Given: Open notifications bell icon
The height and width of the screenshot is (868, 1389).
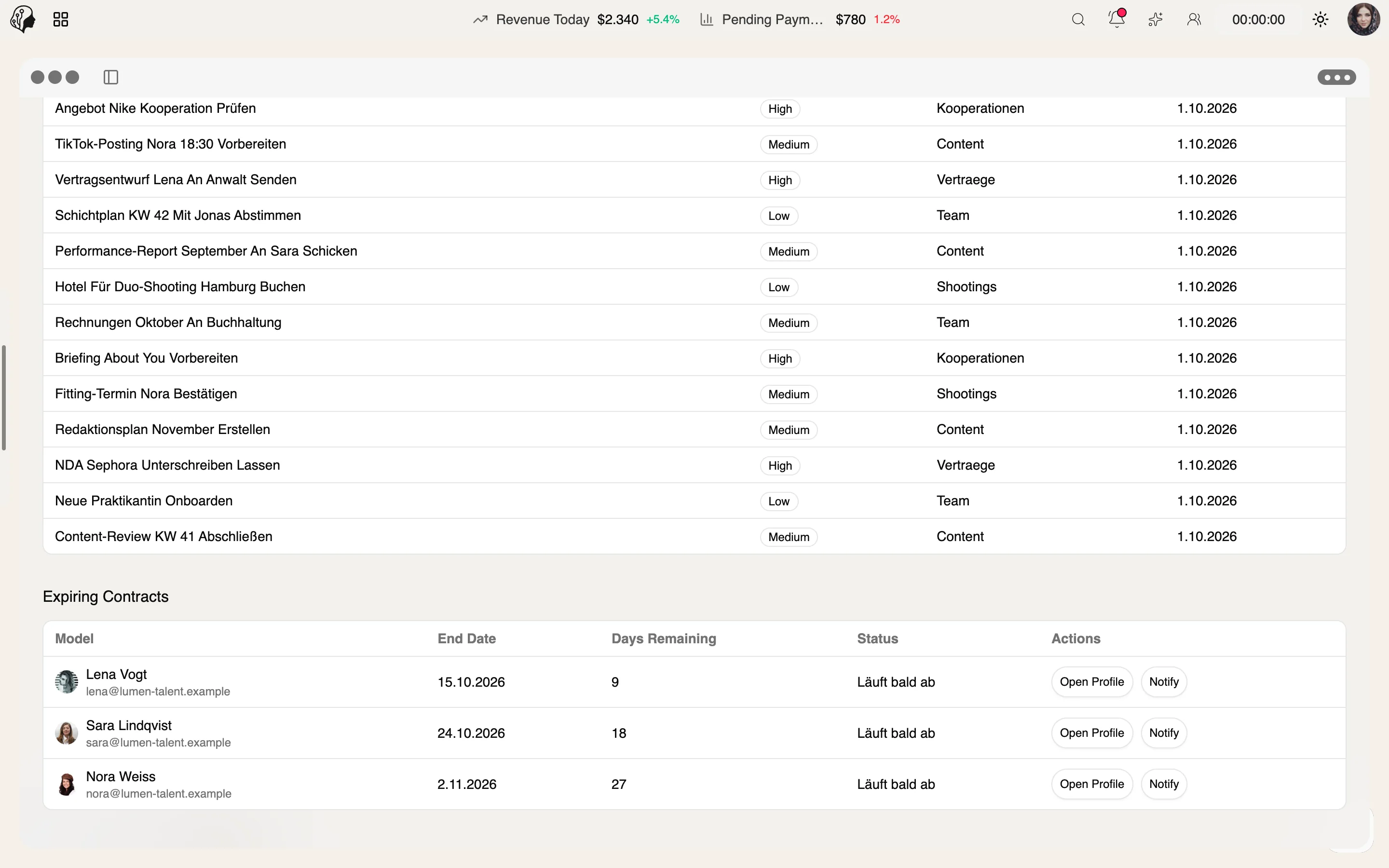Looking at the screenshot, I should click(x=1117, y=19).
